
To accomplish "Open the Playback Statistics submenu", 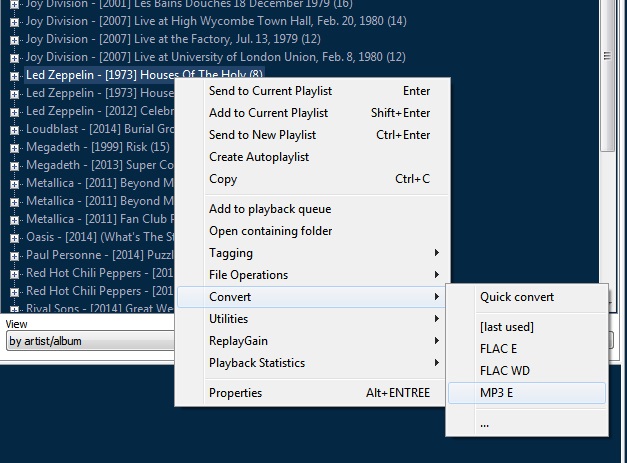I will pyautogui.click(x=312, y=363).
